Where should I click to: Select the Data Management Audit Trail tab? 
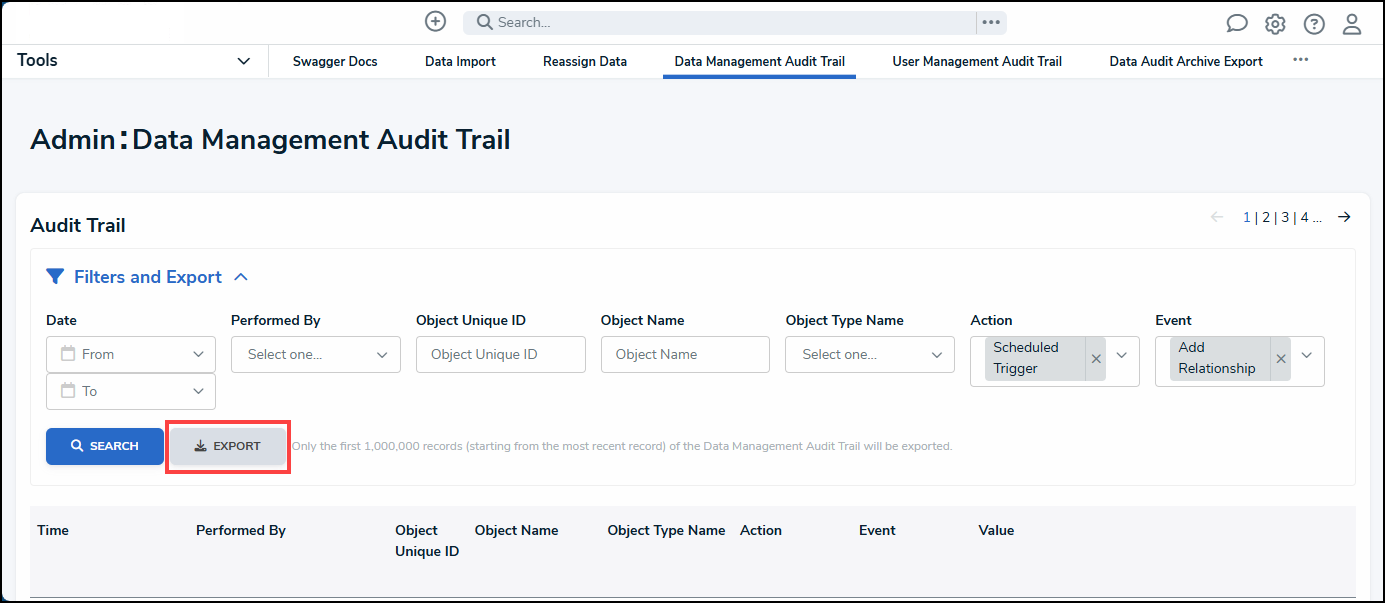[x=759, y=61]
